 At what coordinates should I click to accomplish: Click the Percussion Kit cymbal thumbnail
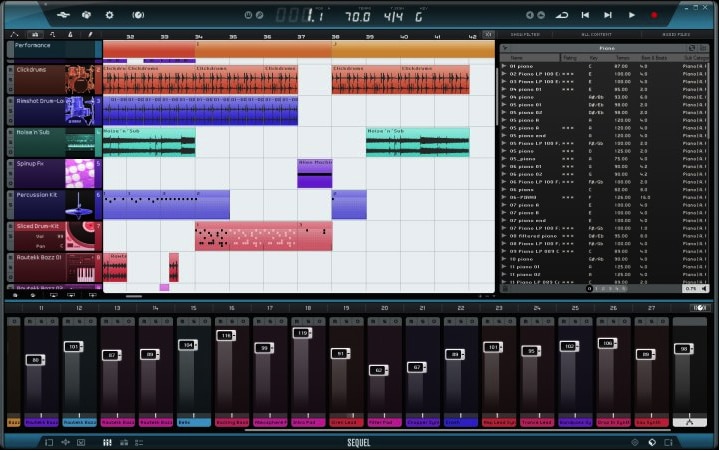(80, 204)
